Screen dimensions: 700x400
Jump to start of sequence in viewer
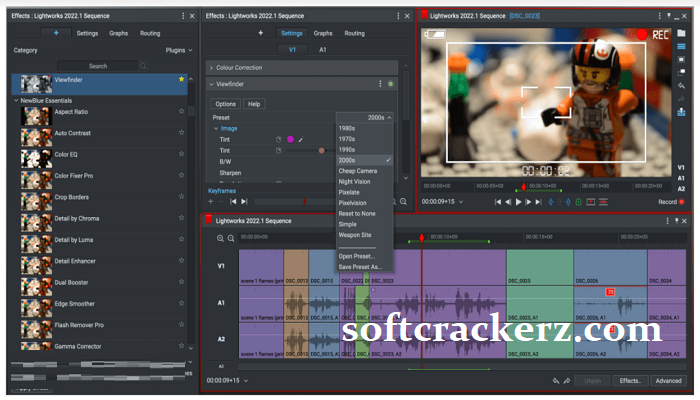(x=498, y=202)
